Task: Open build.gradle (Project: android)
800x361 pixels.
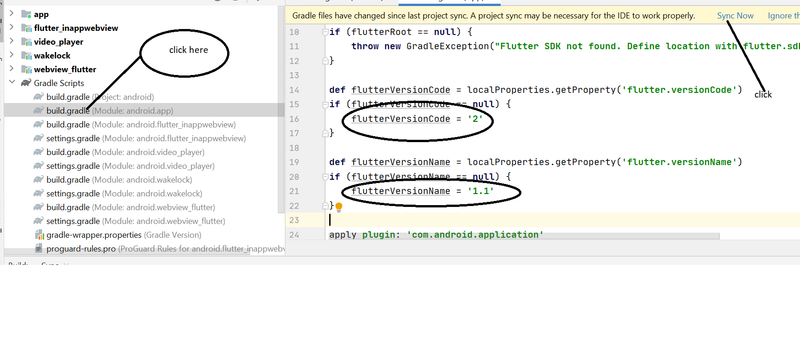Action: [100, 97]
